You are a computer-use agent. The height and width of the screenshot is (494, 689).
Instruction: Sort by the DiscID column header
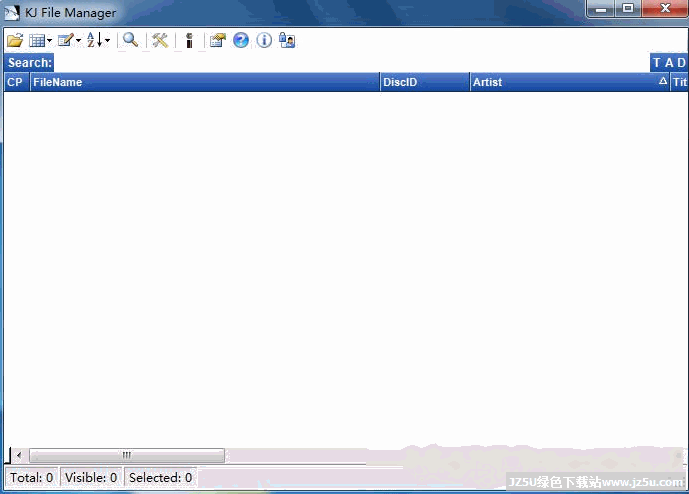[x=425, y=82]
